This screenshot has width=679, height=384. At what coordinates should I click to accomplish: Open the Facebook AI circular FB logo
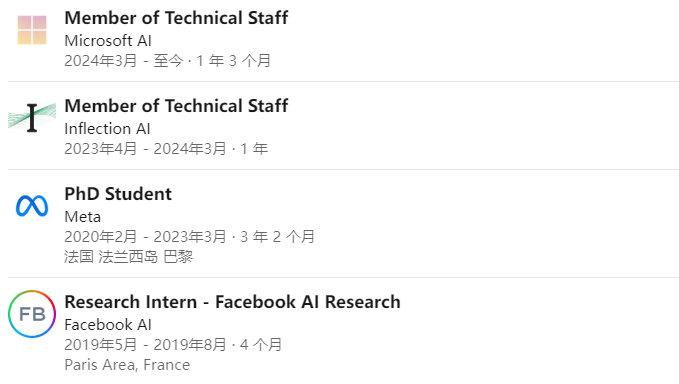click(x=32, y=314)
